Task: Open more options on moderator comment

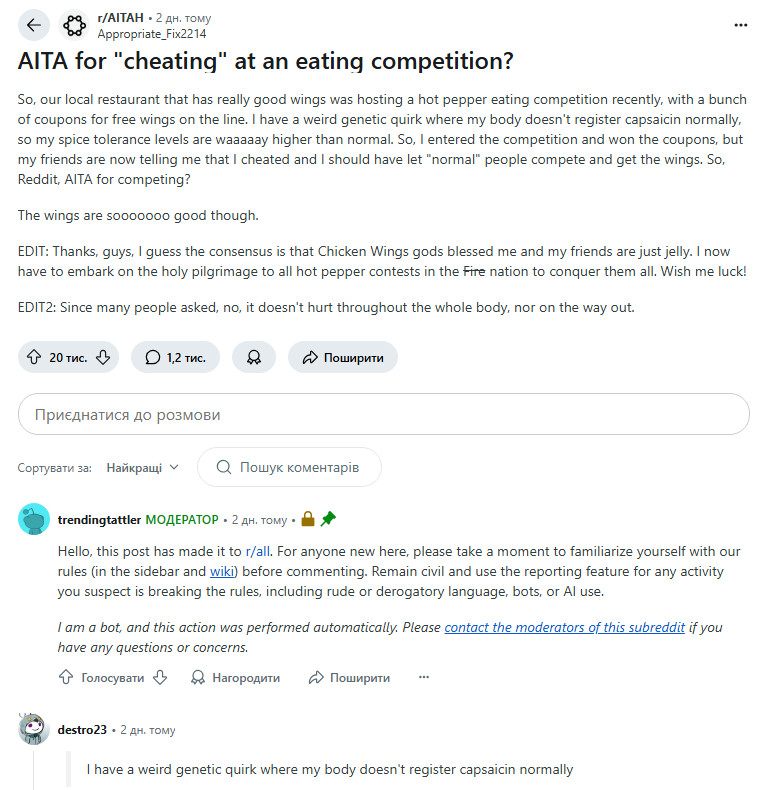Action: click(424, 677)
